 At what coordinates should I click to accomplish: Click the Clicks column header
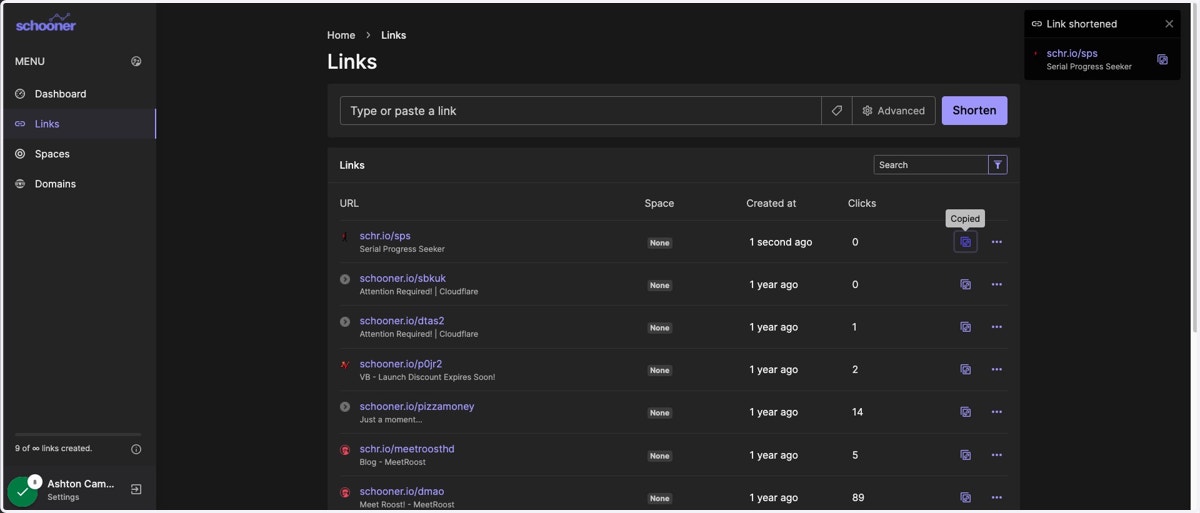(862, 203)
